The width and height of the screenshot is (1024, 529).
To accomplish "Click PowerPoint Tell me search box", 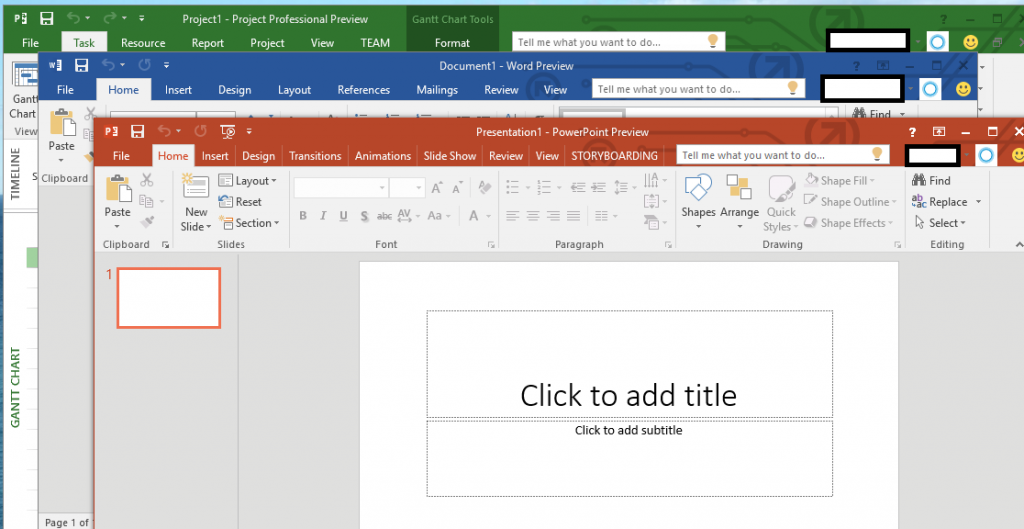I will (782, 155).
